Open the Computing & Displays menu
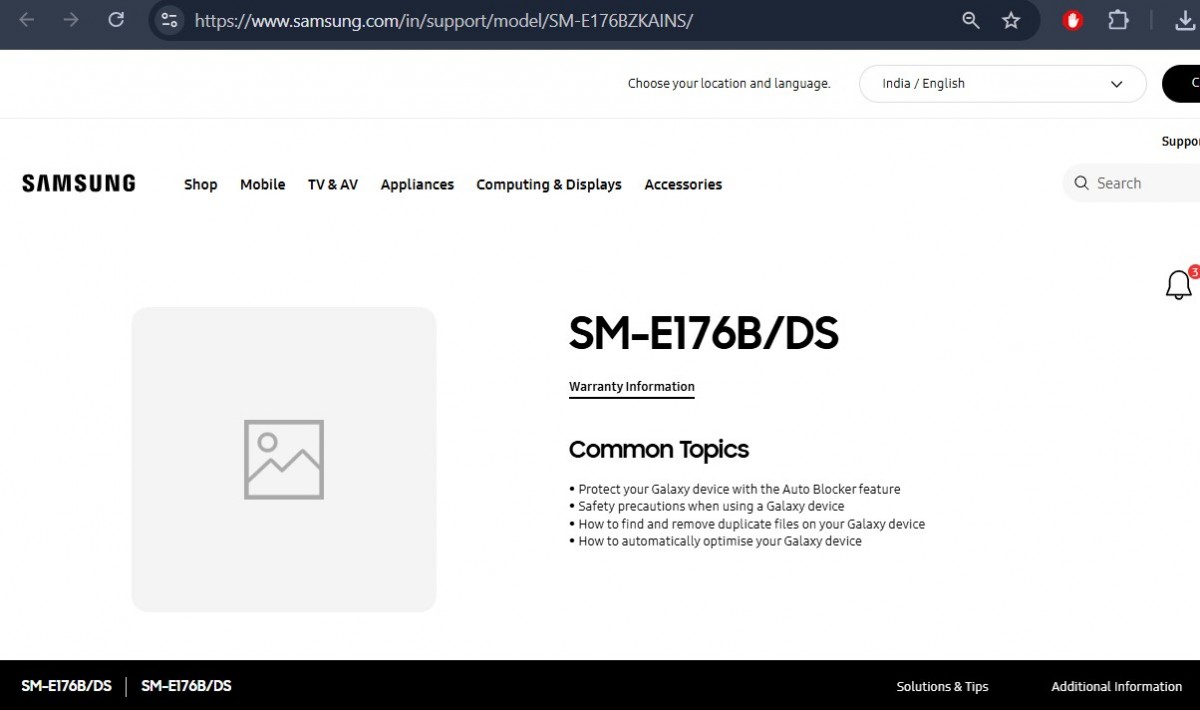1200x710 pixels. [x=548, y=184]
